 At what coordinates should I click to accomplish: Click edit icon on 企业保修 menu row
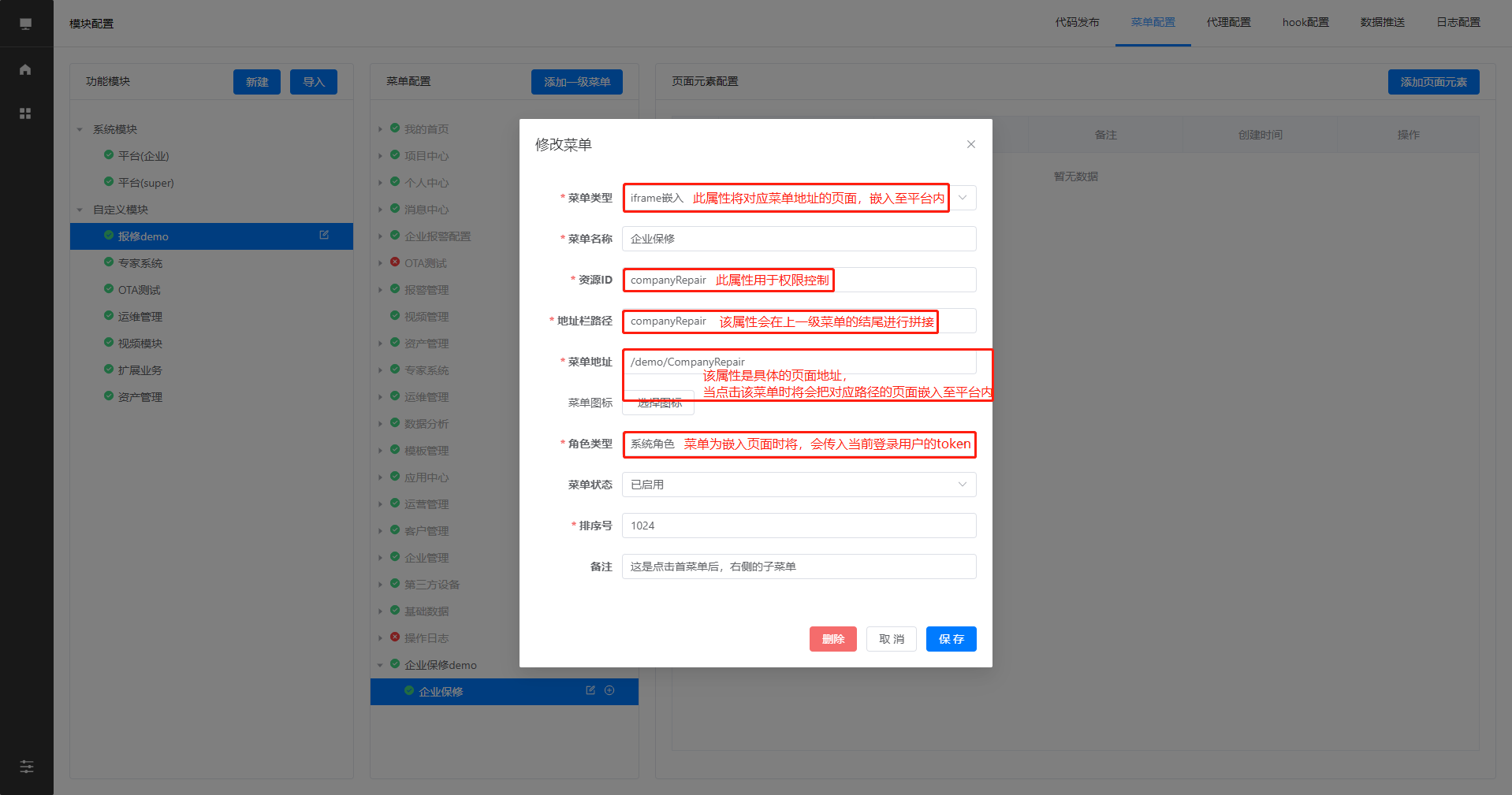(590, 691)
